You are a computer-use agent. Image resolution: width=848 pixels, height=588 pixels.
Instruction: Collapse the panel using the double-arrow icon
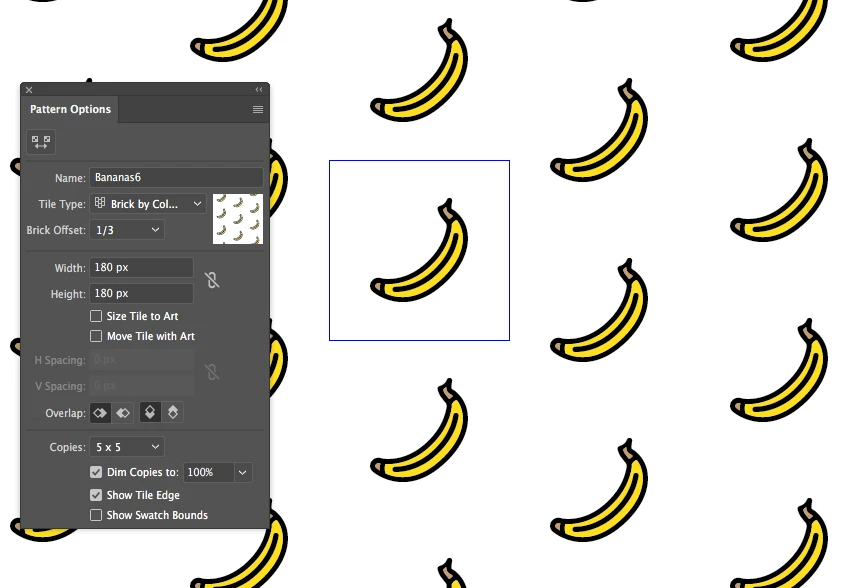point(259,89)
